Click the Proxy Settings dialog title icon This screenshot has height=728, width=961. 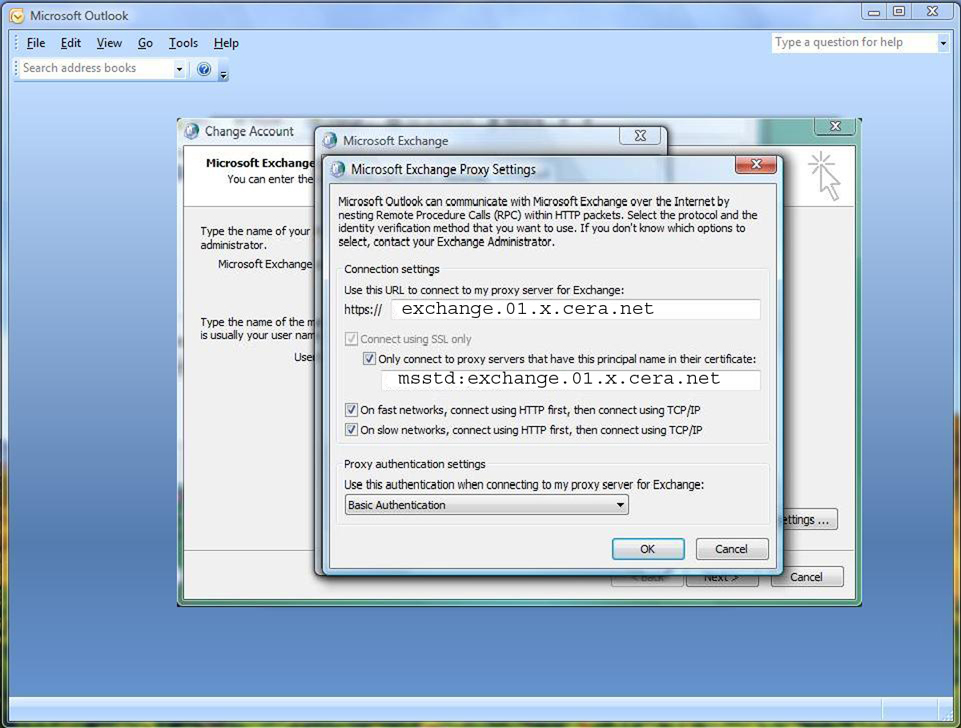coord(338,169)
